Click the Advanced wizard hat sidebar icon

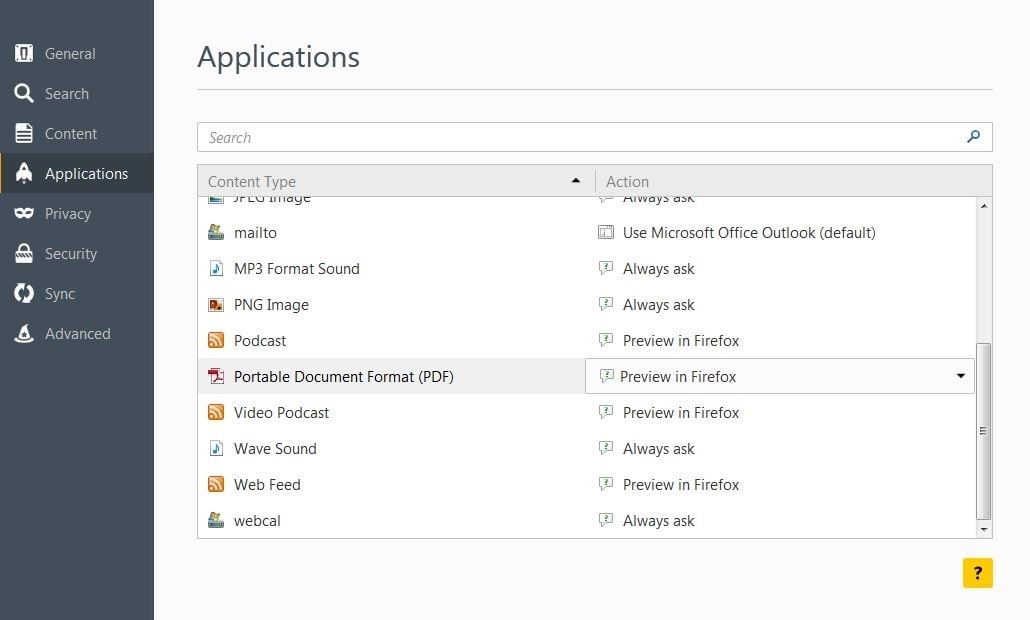(x=24, y=334)
